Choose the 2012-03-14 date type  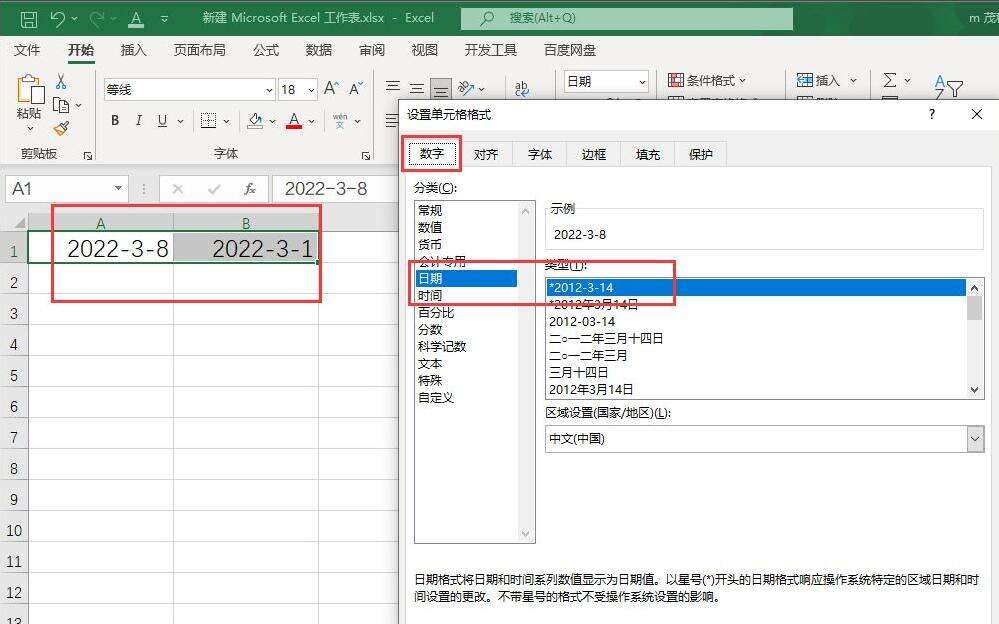582,321
